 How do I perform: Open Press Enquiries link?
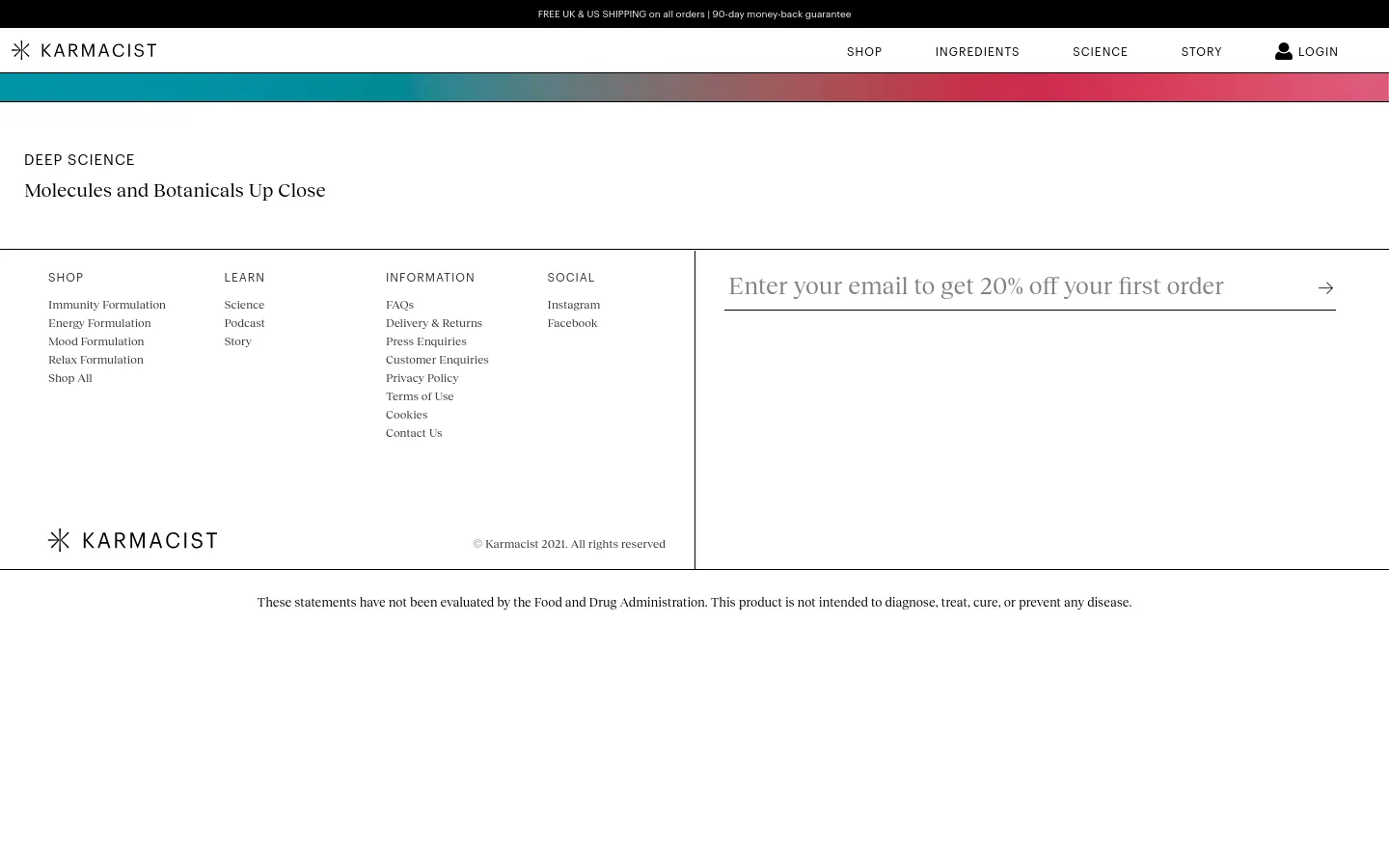pyautogui.click(x=426, y=341)
